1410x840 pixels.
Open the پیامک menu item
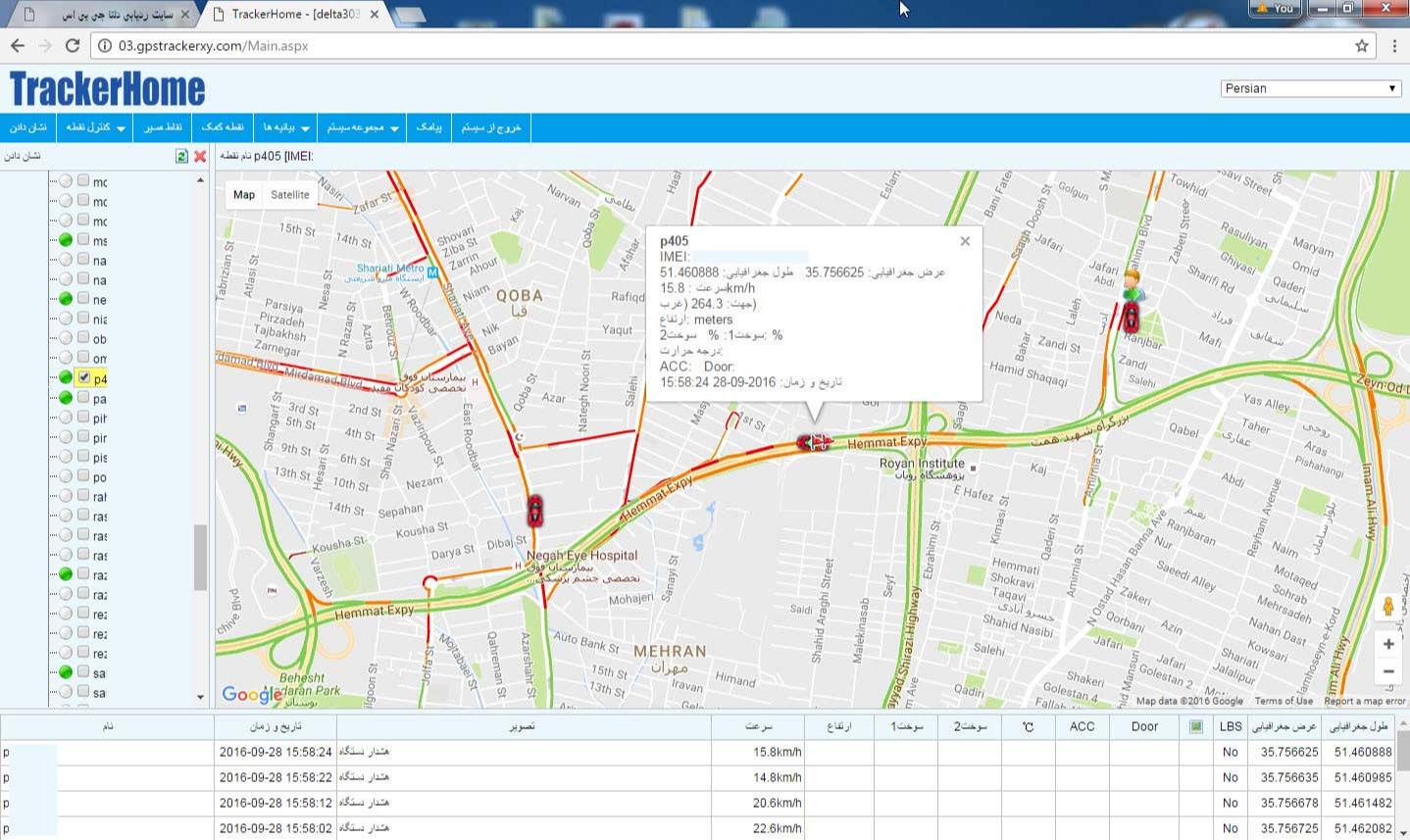[x=429, y=127]
